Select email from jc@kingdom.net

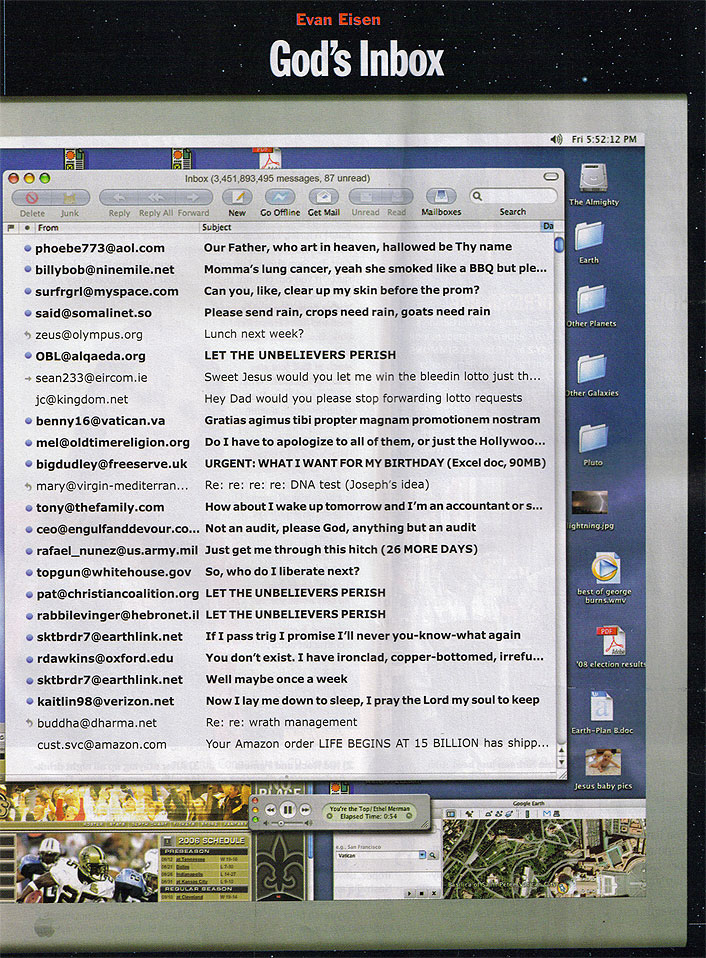(280, 399)
